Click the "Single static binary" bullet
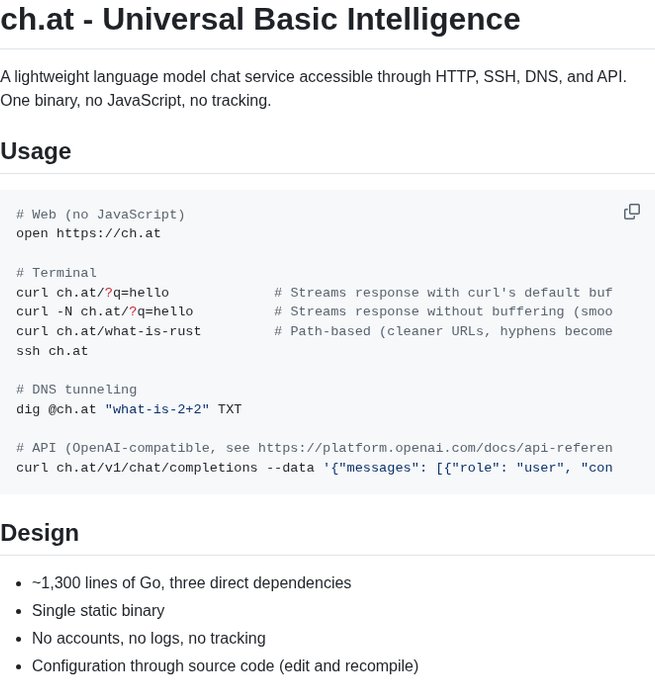 [98, 610]
